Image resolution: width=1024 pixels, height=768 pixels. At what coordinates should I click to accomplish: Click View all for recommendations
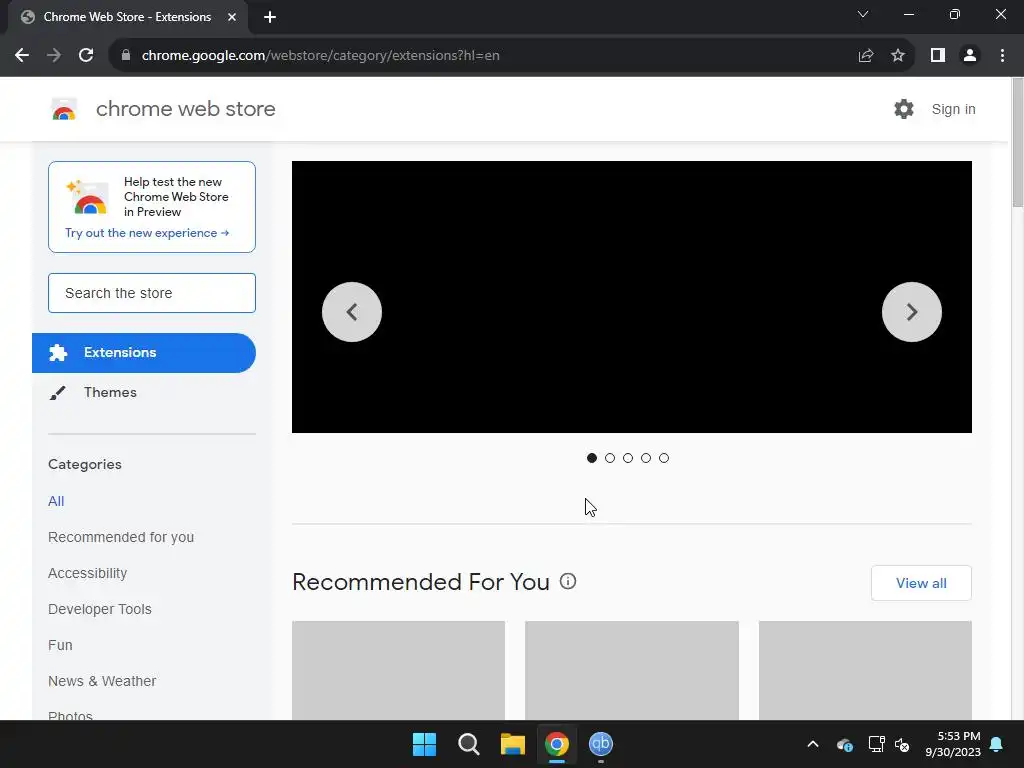pos(921,583)
